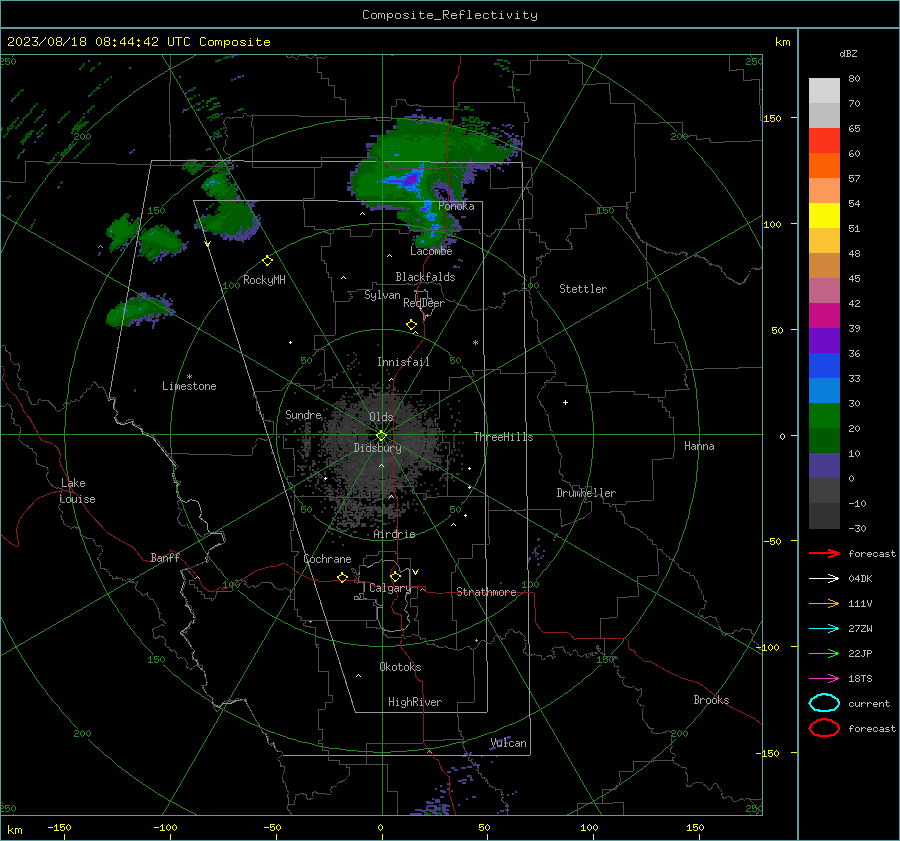Click the 80 dBZ scale value
This screenshot has width=900, height=841.
click(854, 78)
